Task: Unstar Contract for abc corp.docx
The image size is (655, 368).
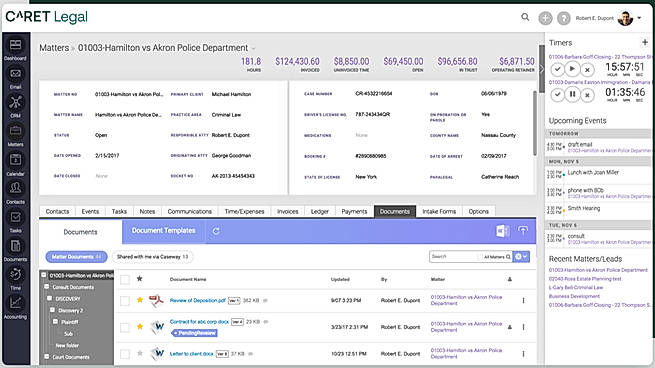Action: click(x=140, y=327)
